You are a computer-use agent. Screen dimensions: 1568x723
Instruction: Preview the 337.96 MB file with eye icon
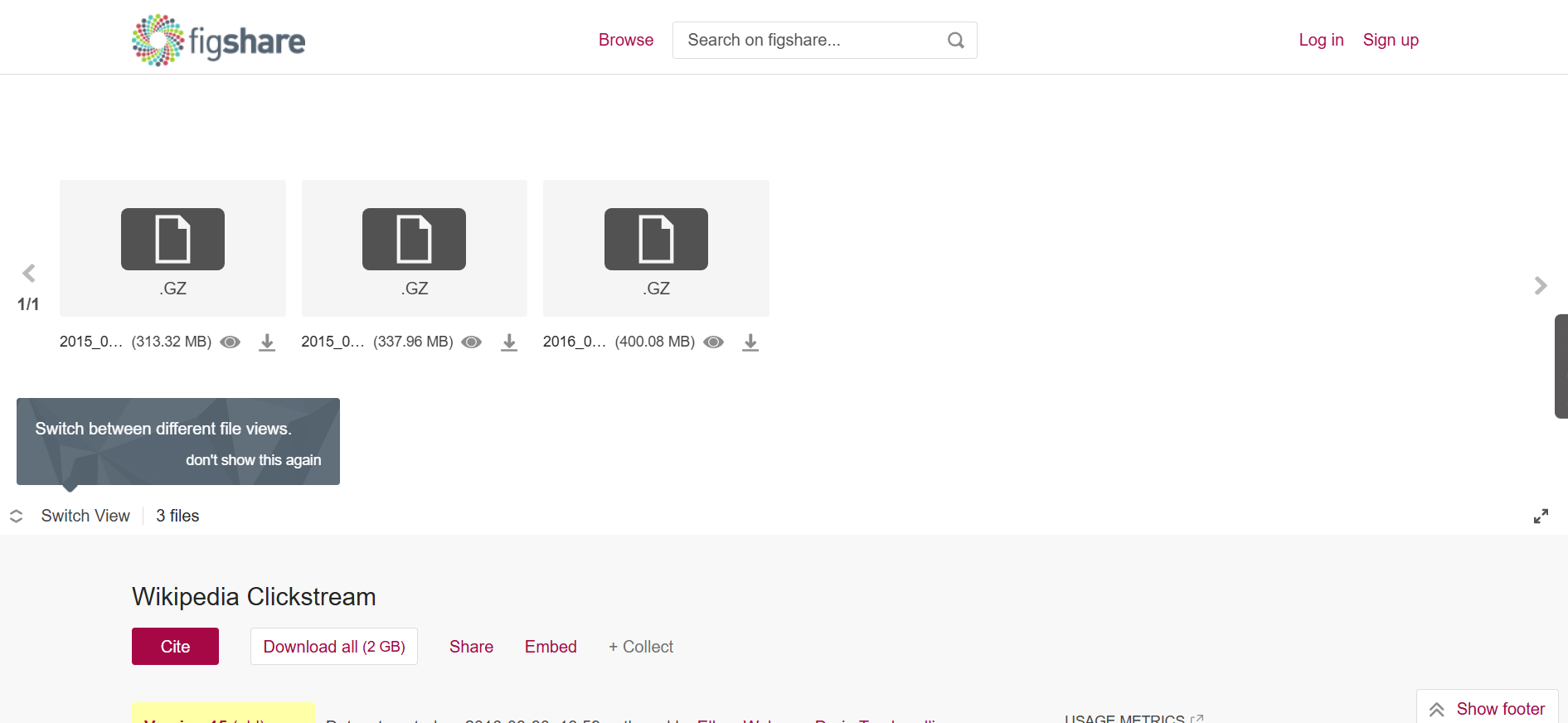coord(472,342)
